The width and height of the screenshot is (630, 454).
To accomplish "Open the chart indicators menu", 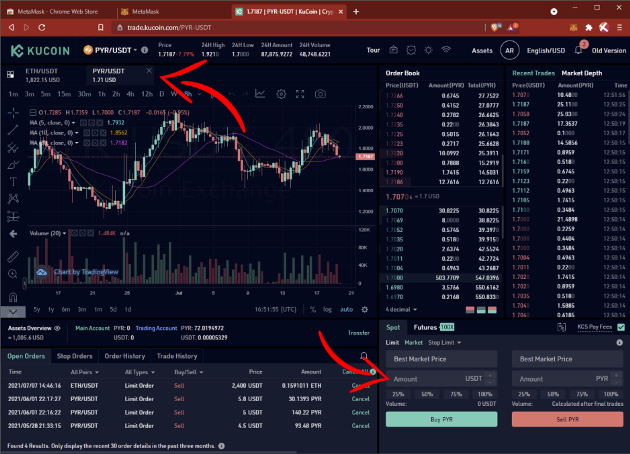I will [x=260, y=94].
